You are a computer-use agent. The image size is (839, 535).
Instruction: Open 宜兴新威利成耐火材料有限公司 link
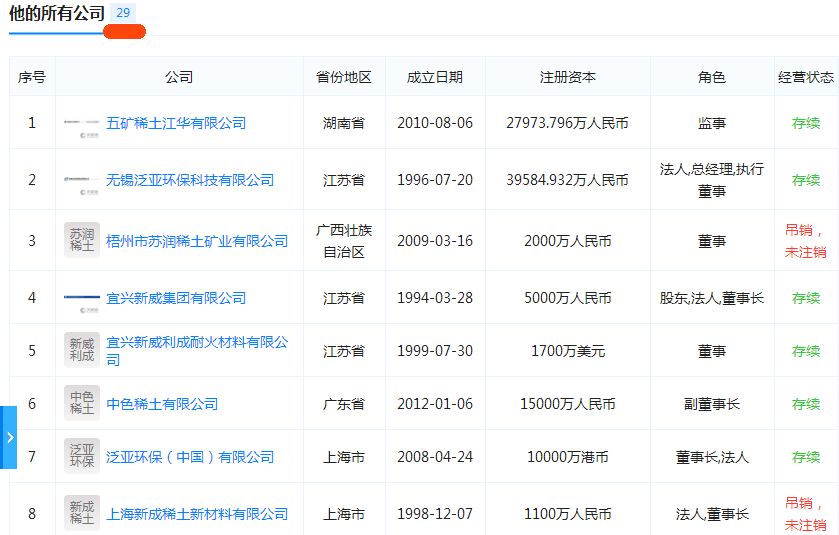click(x=197, y=350)
